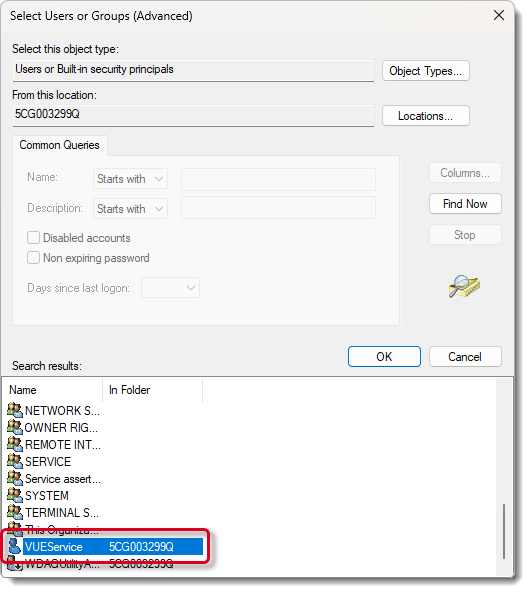Open the Description Starts with dropdown
The image size is (530, 593).
131,209
